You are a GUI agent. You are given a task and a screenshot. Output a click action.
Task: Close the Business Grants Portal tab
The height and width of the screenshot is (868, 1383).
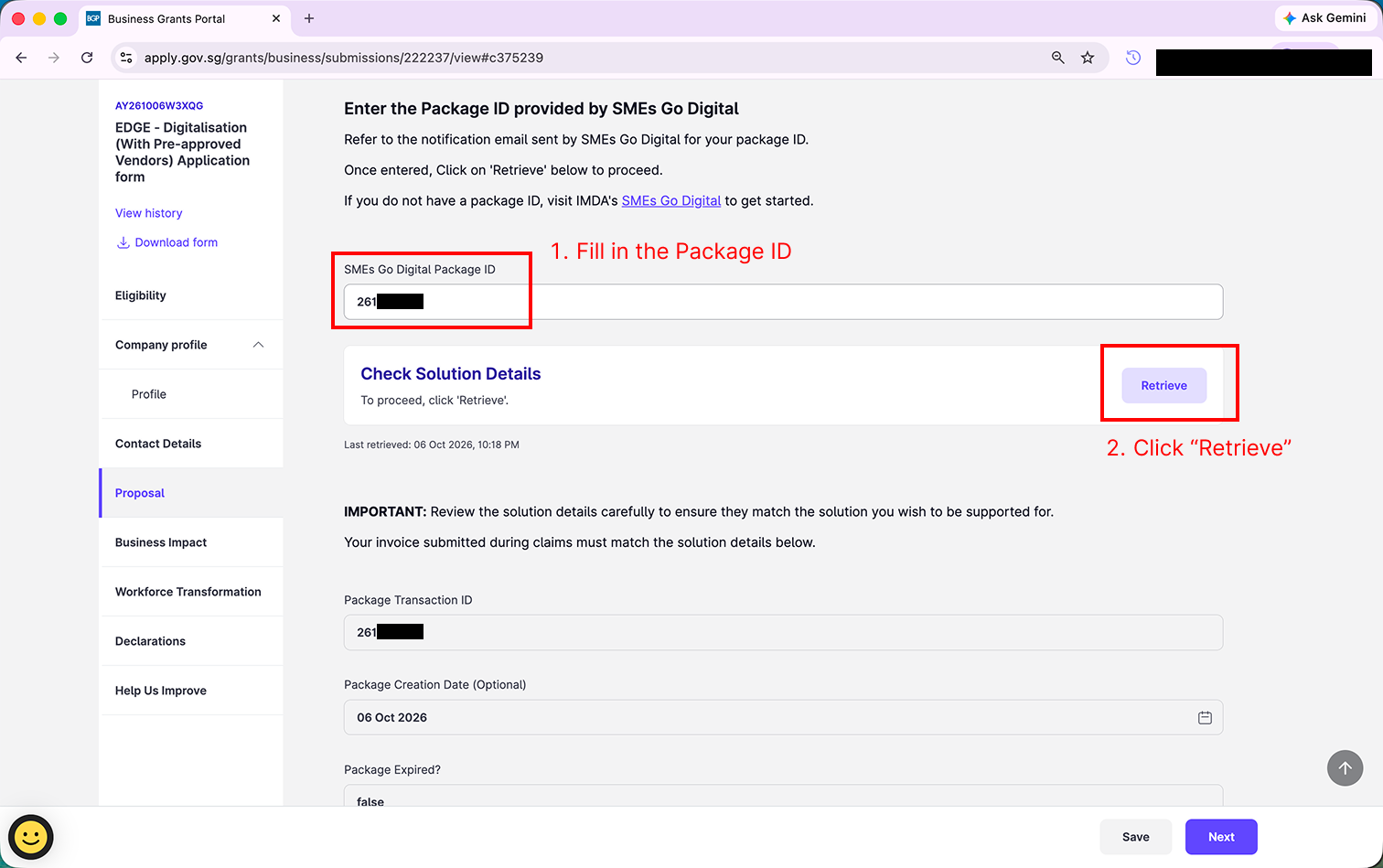point(276,18)
